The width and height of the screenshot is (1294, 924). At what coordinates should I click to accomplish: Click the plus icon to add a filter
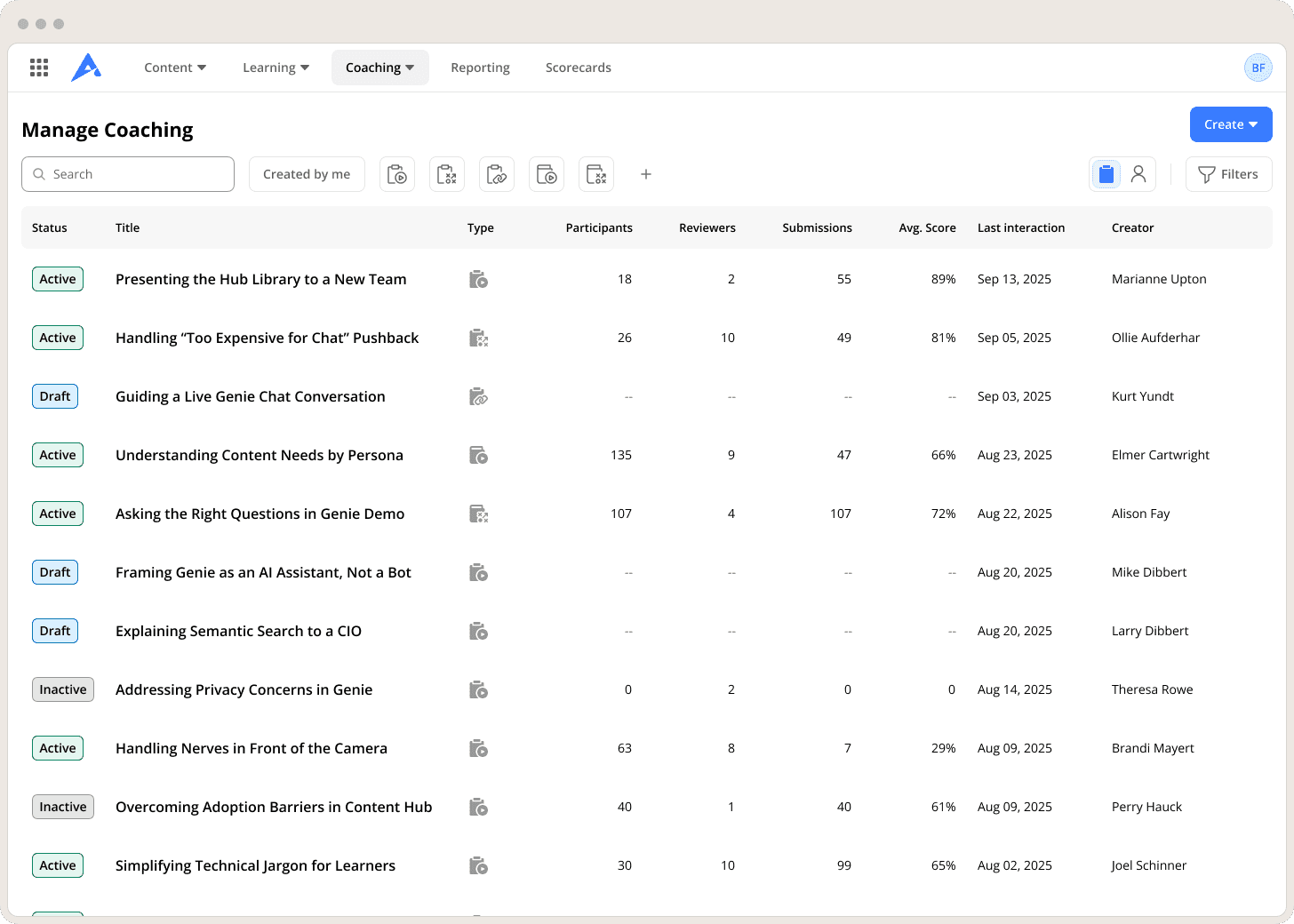tap(646, 174)
